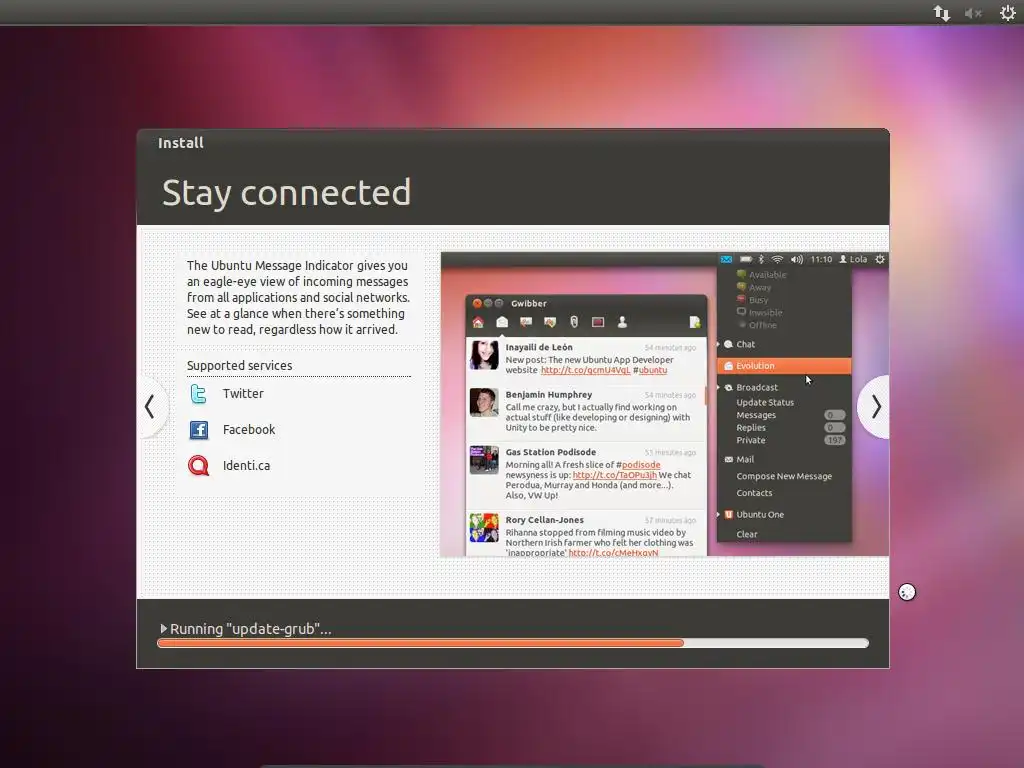Click the Wi-Fi icon in slide image panel
This screenshot has height=768, width=1024.
pyautogui.click(x=777, y=259)
